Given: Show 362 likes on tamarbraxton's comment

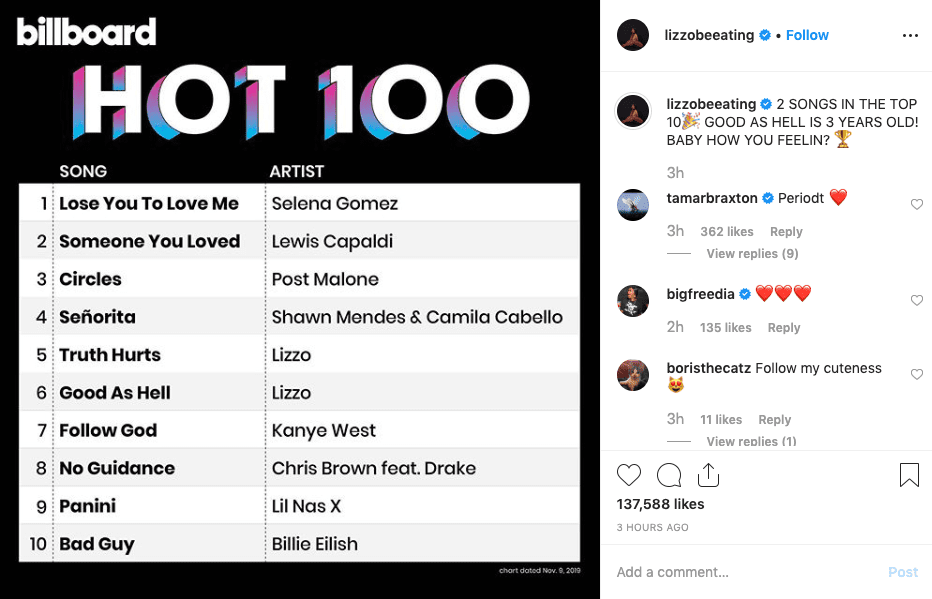Looking at the screenshot, I should click(x=726, y=232).
